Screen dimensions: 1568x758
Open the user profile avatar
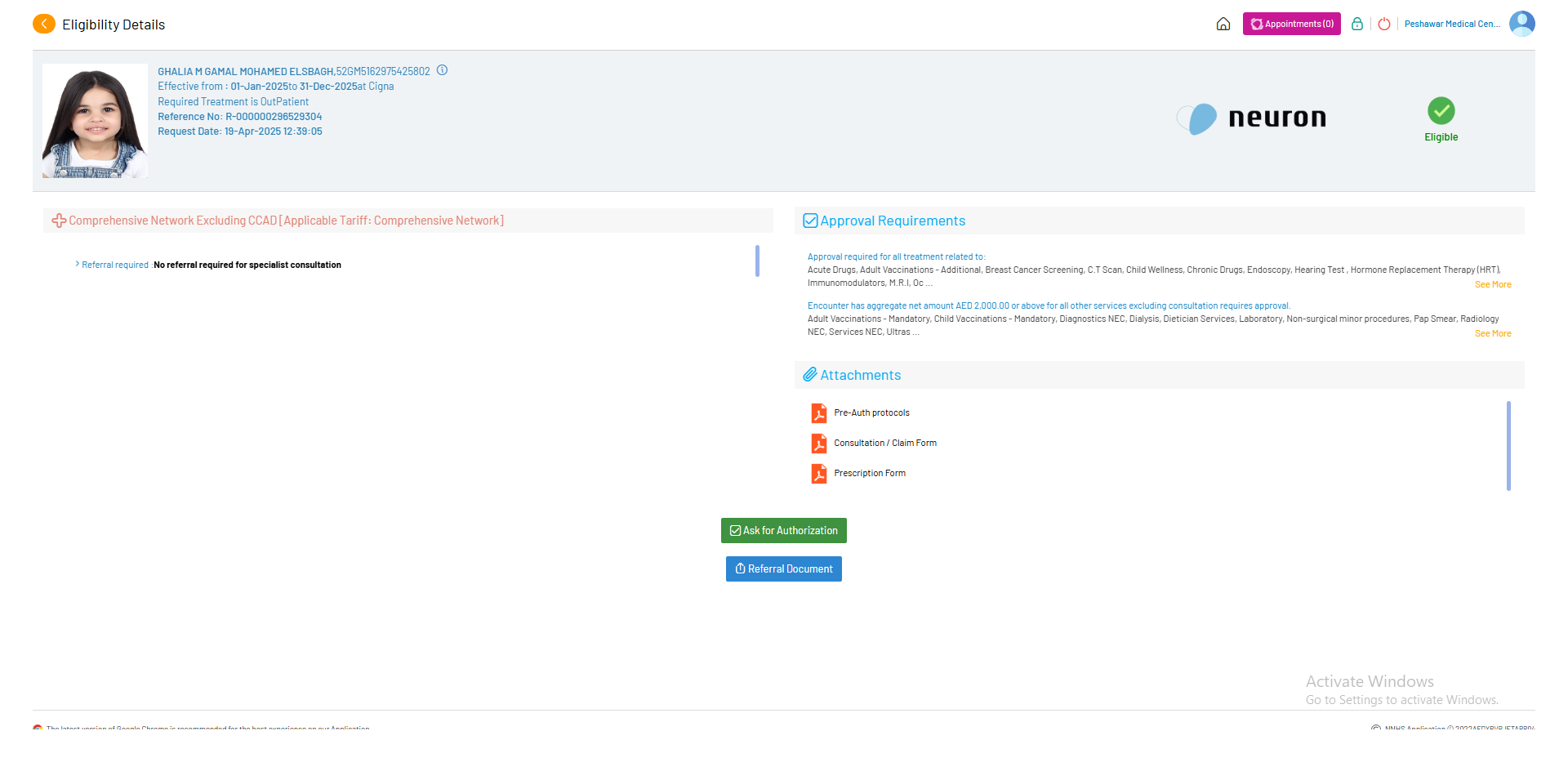pos(1521,24)
